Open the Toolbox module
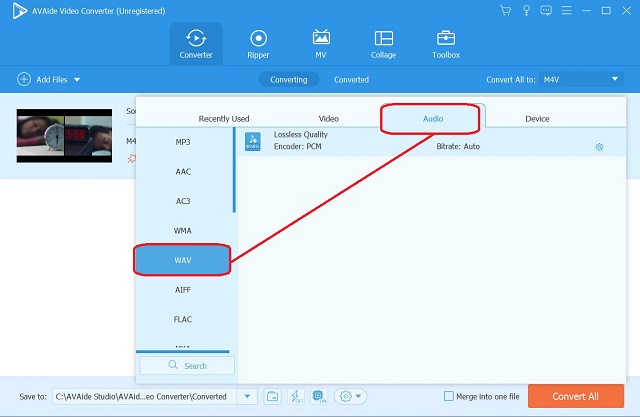This screenshot has width=640, height=417. coord(446,44)
